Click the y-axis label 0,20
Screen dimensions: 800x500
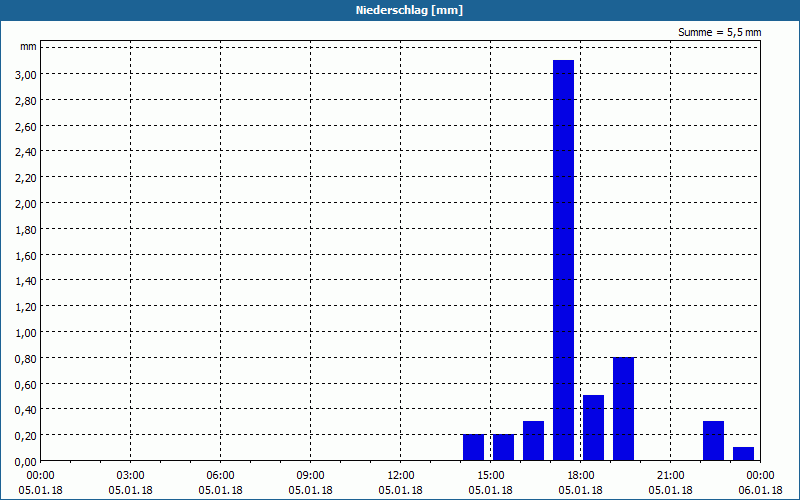point(26,436)
